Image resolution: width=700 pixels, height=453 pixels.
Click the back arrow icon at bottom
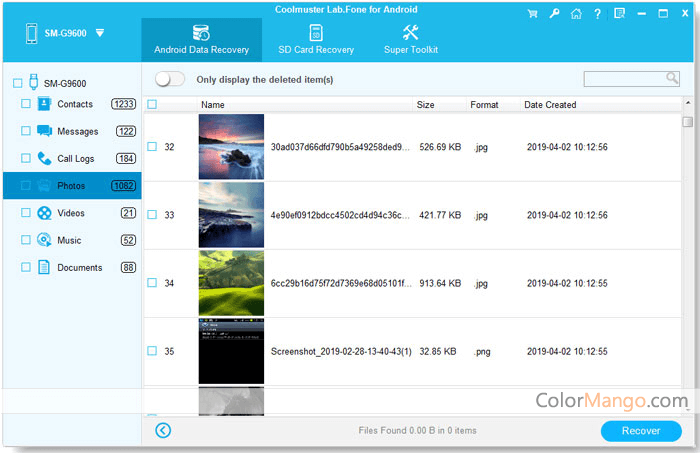[164, 431]
